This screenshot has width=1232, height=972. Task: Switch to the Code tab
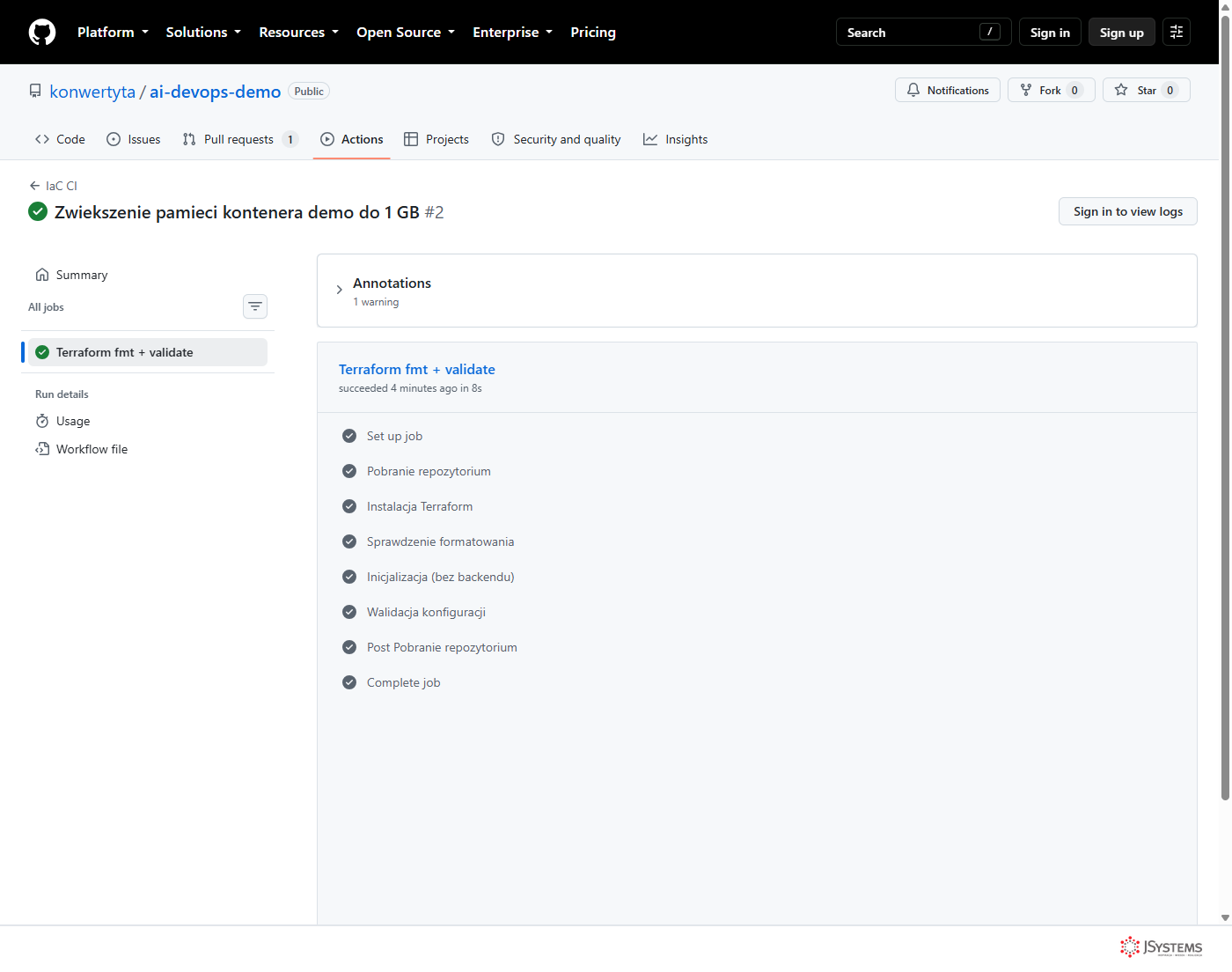click(60, 139)
